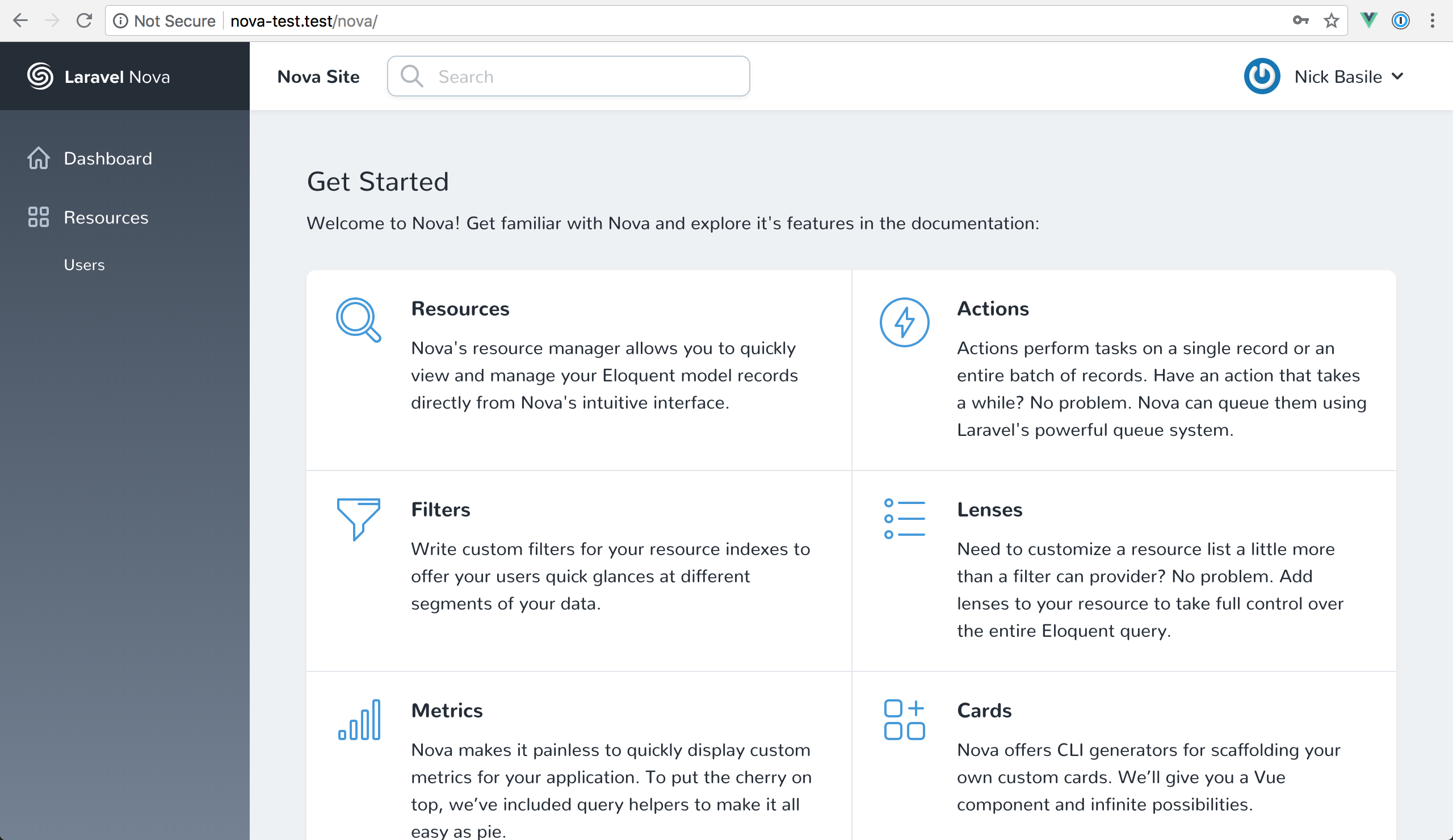Click the Resources grid icon in sidebar
The image size is (1453, 840).
click(x=39, y=217)
